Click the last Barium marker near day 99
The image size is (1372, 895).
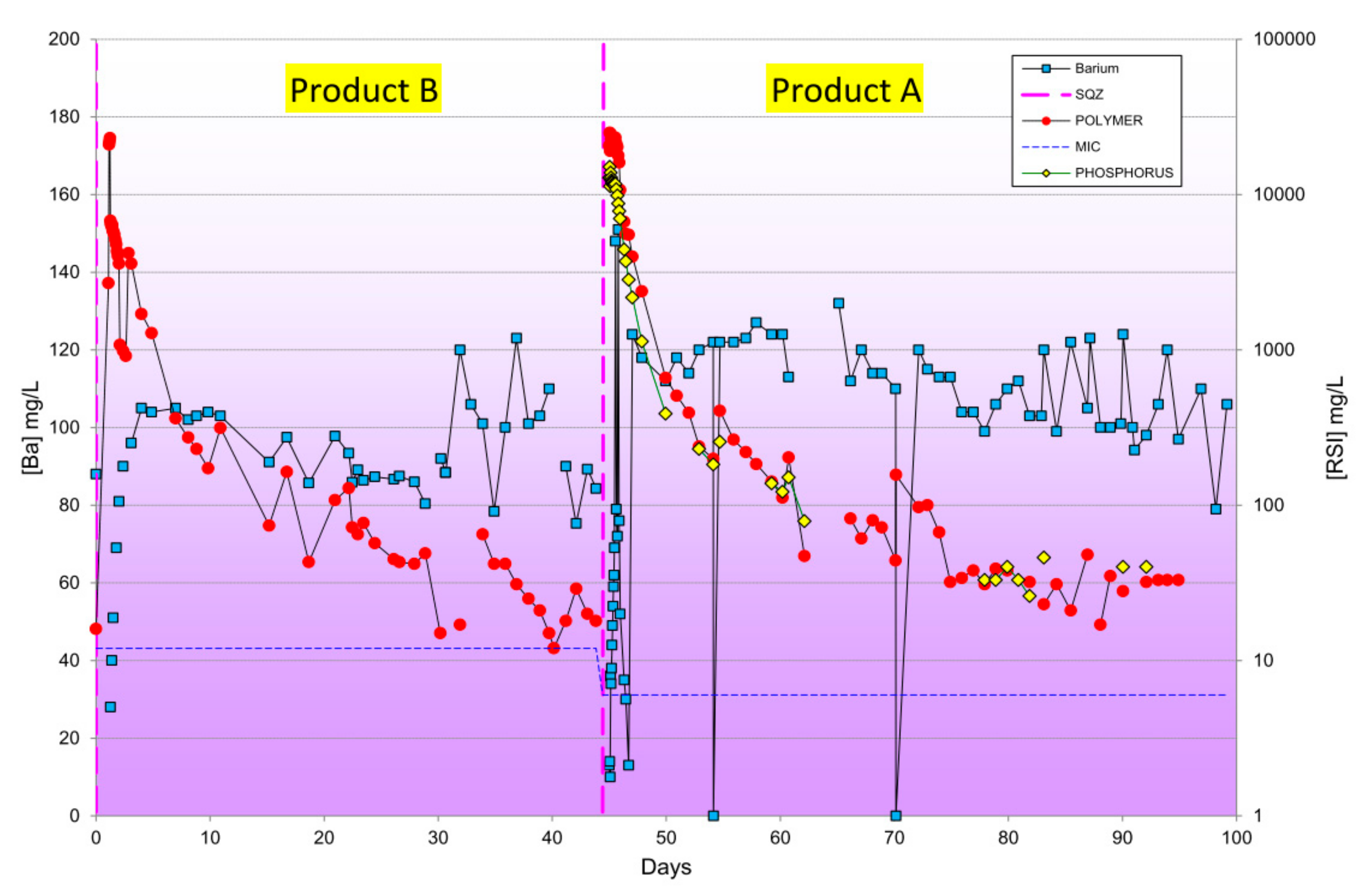point(1226,405)
